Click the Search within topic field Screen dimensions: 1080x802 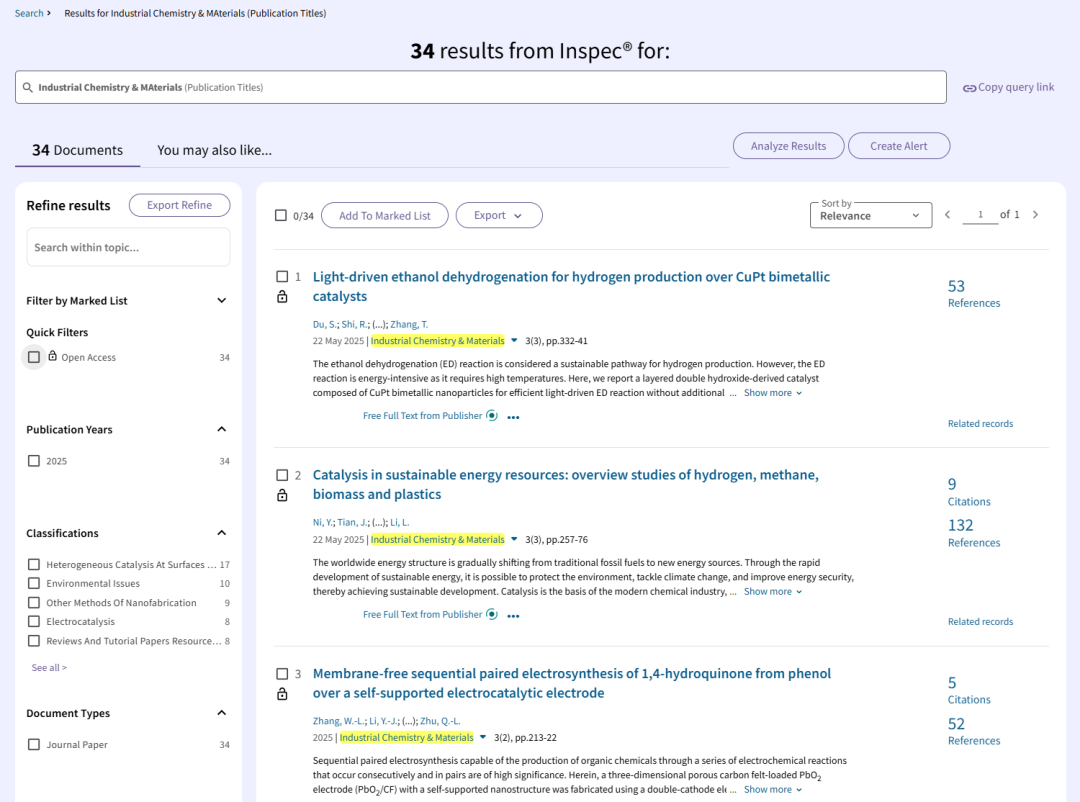(128, 247)
